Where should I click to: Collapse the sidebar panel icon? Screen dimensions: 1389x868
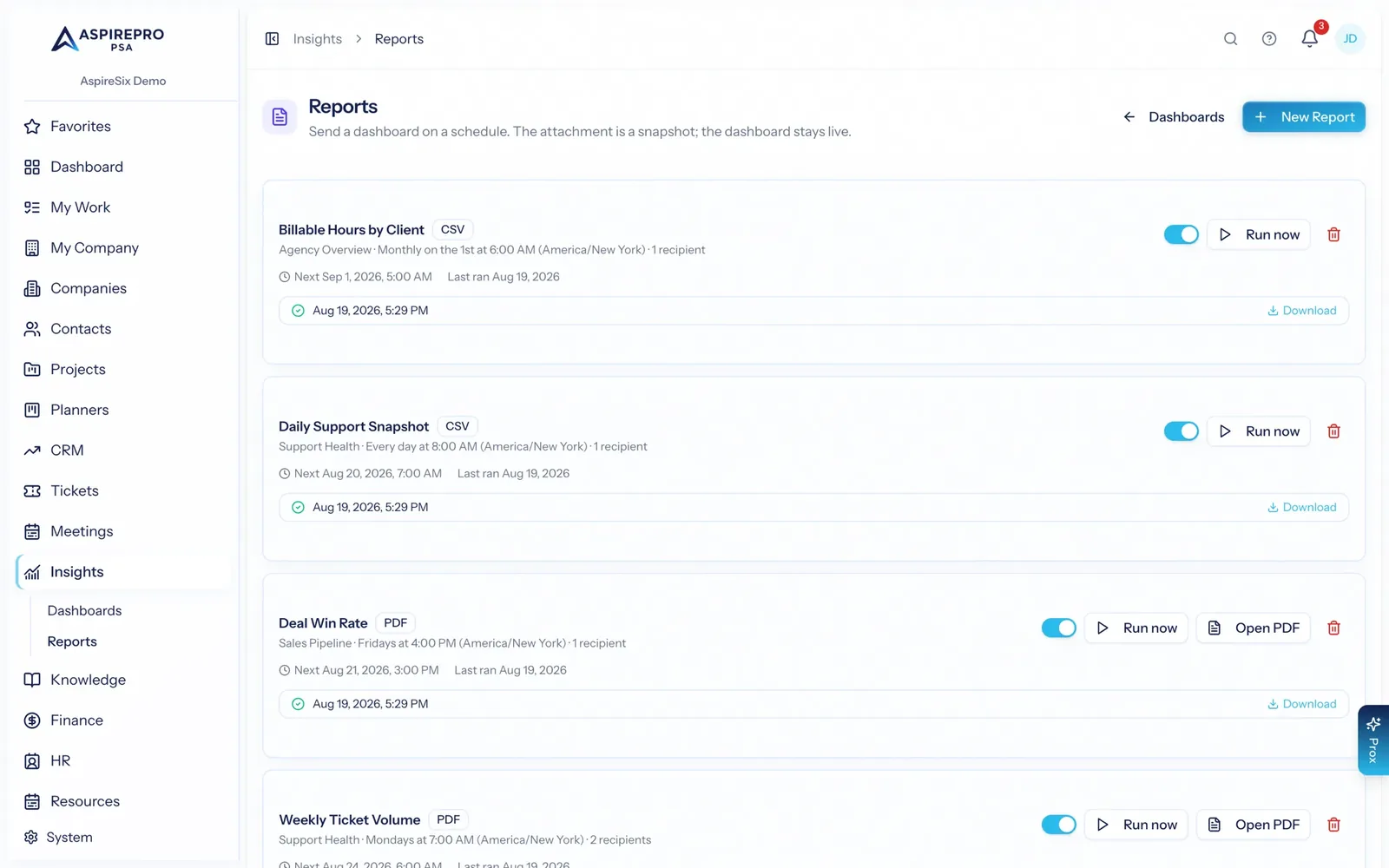point(272,39)
